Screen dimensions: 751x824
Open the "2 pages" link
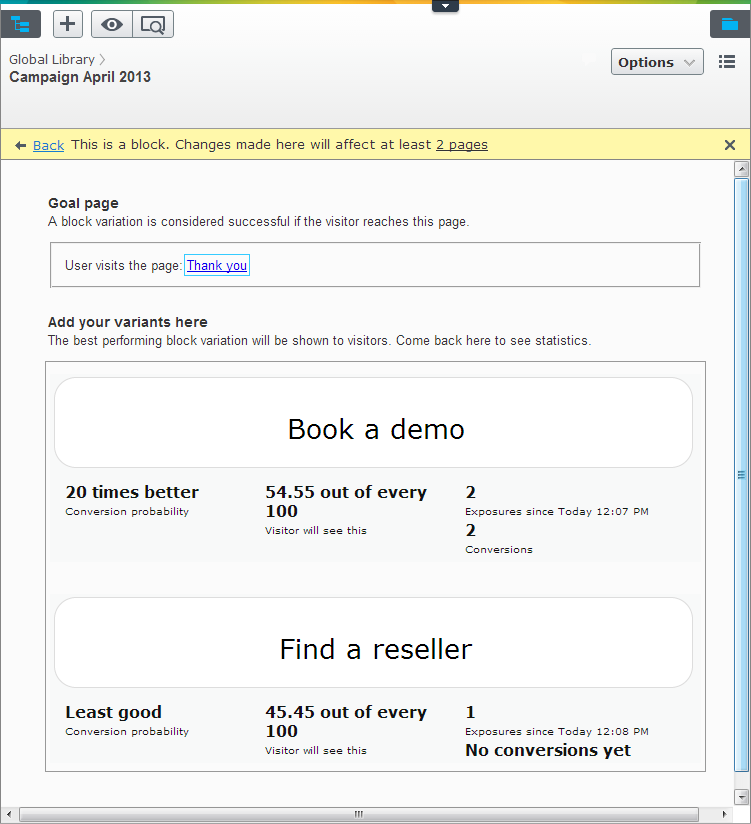[x=462, y=145]
